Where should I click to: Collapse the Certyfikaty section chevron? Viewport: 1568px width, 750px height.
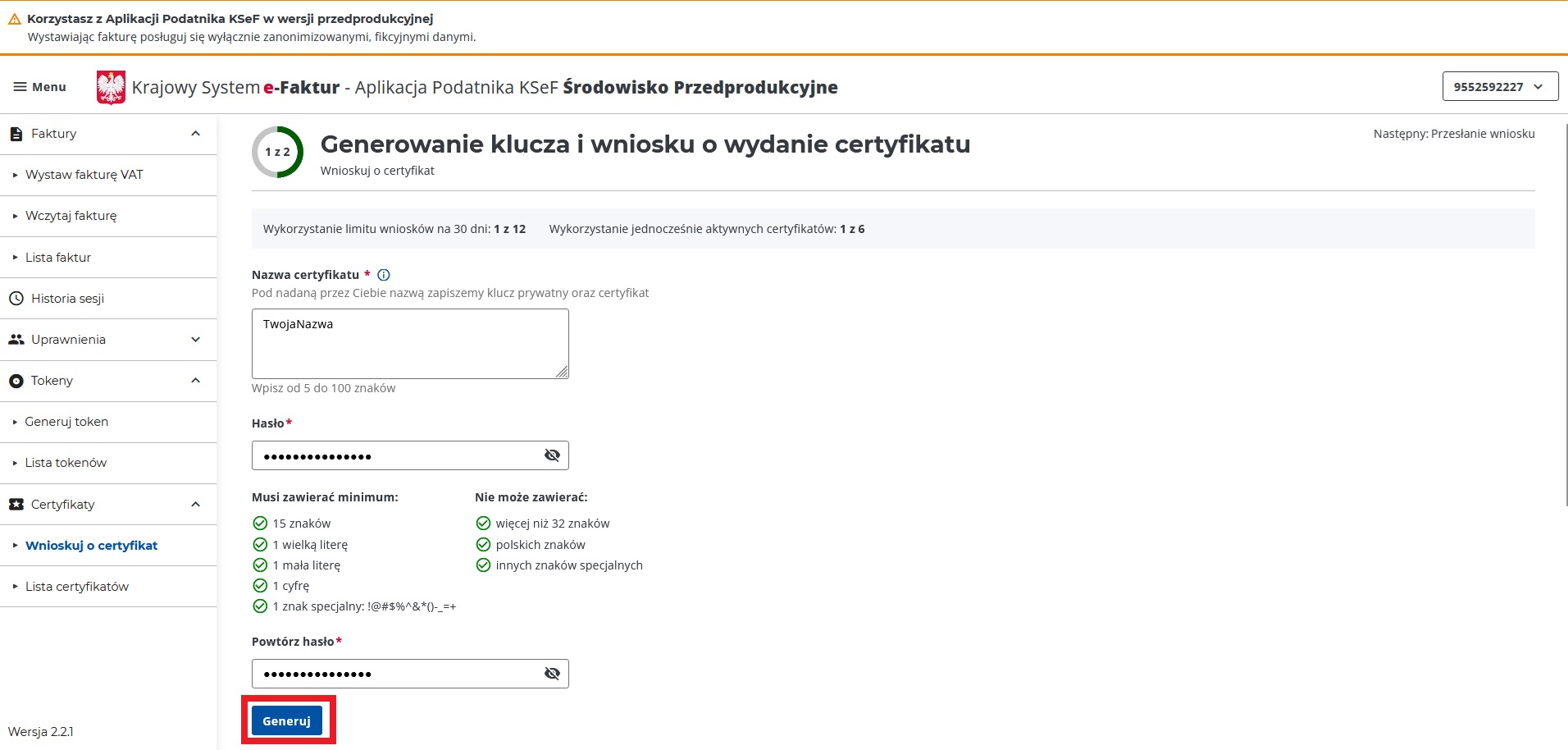coord(195,505)
